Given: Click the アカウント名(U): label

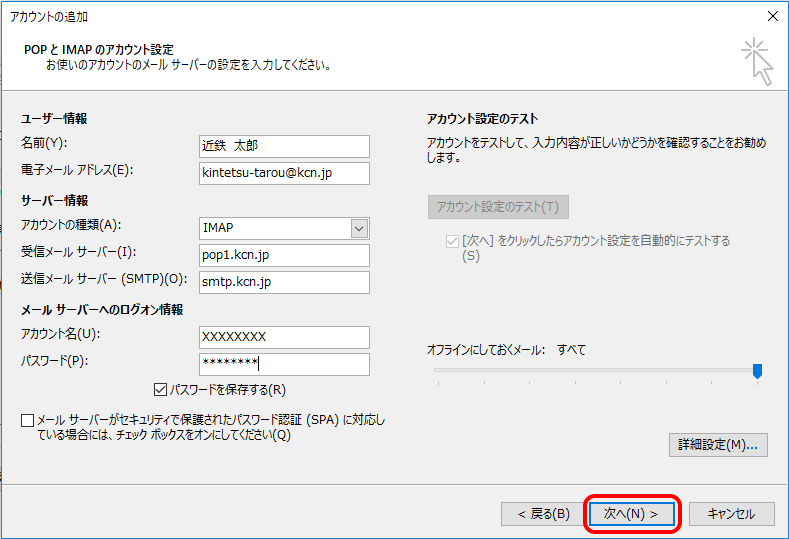Looking at the screenshot, I should click(60, 334).
